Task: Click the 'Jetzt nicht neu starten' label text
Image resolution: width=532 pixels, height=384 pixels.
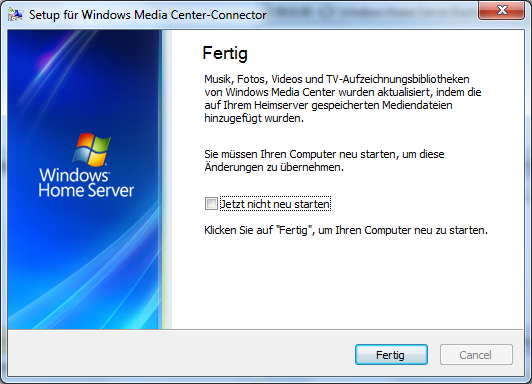Action: click(x=275, y=204)
